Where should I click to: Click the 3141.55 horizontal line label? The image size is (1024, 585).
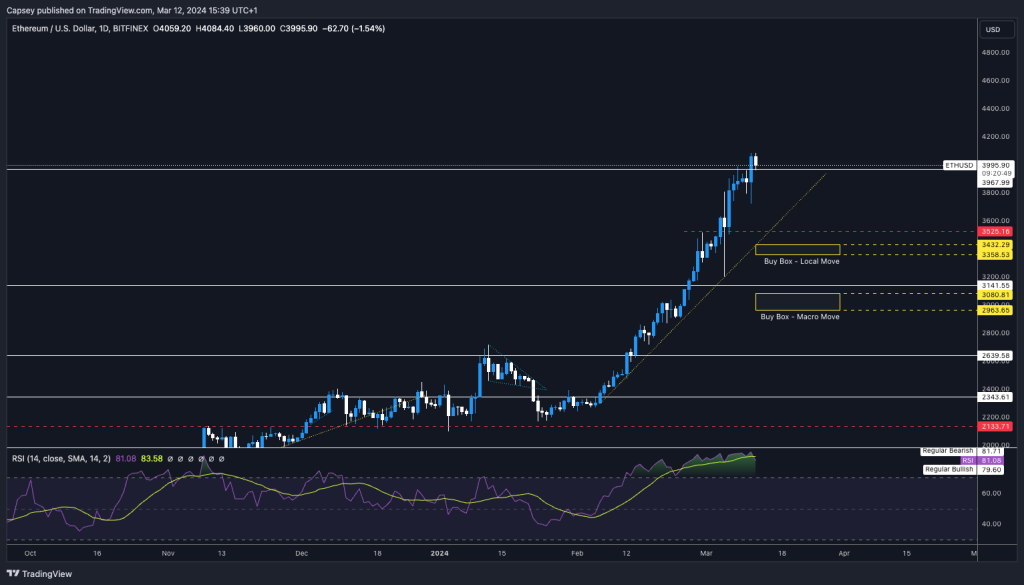pos(995,285)
